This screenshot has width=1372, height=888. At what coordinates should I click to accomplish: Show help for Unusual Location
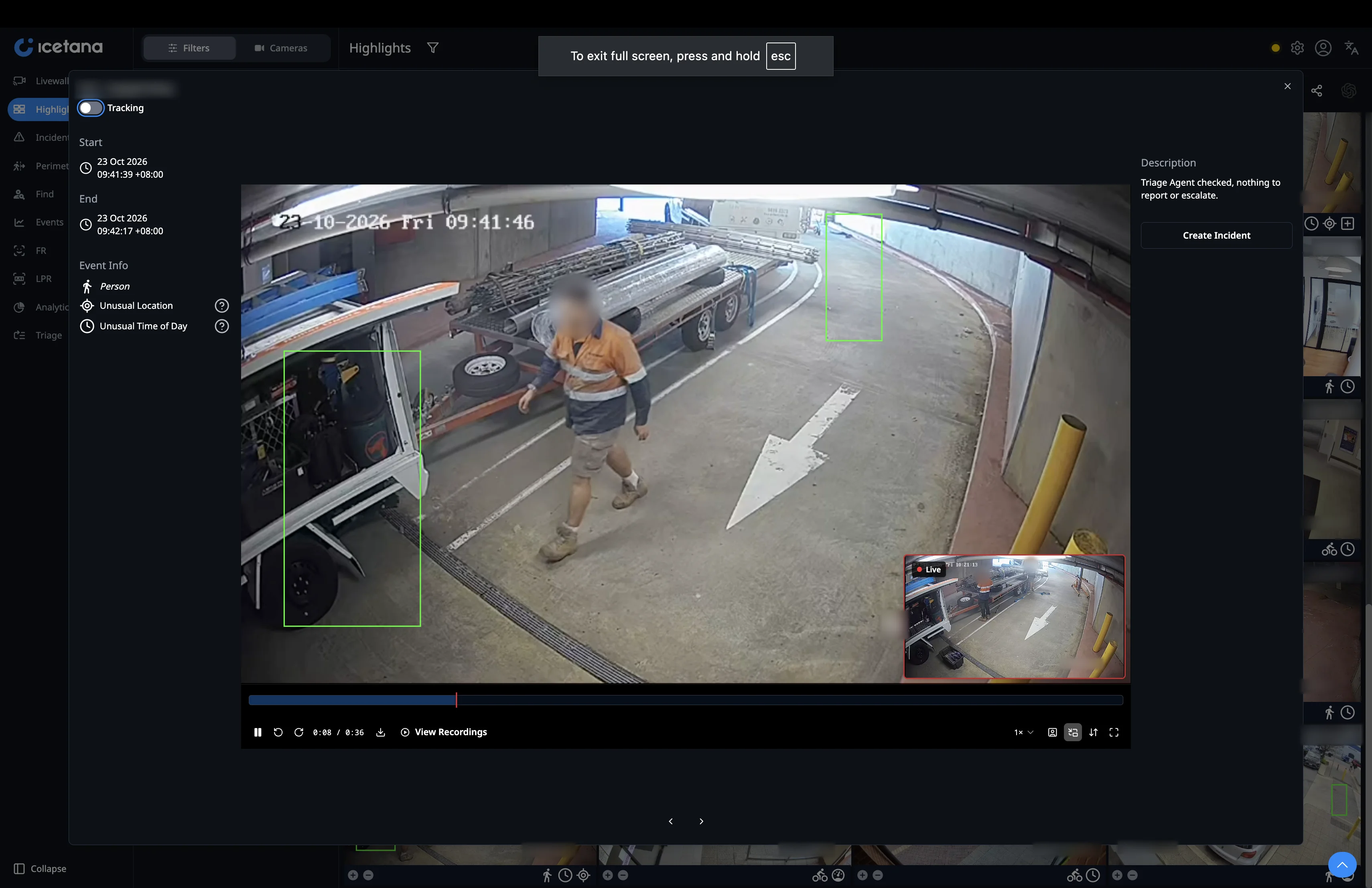click(221, 305)
